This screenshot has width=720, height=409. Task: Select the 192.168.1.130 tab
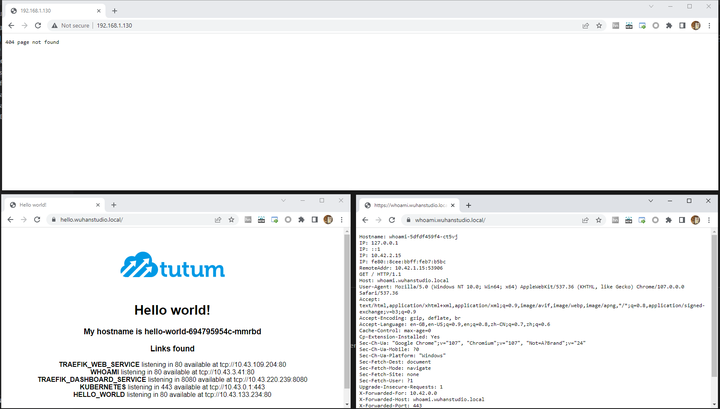pyautogui.click(x=55, y=11)
